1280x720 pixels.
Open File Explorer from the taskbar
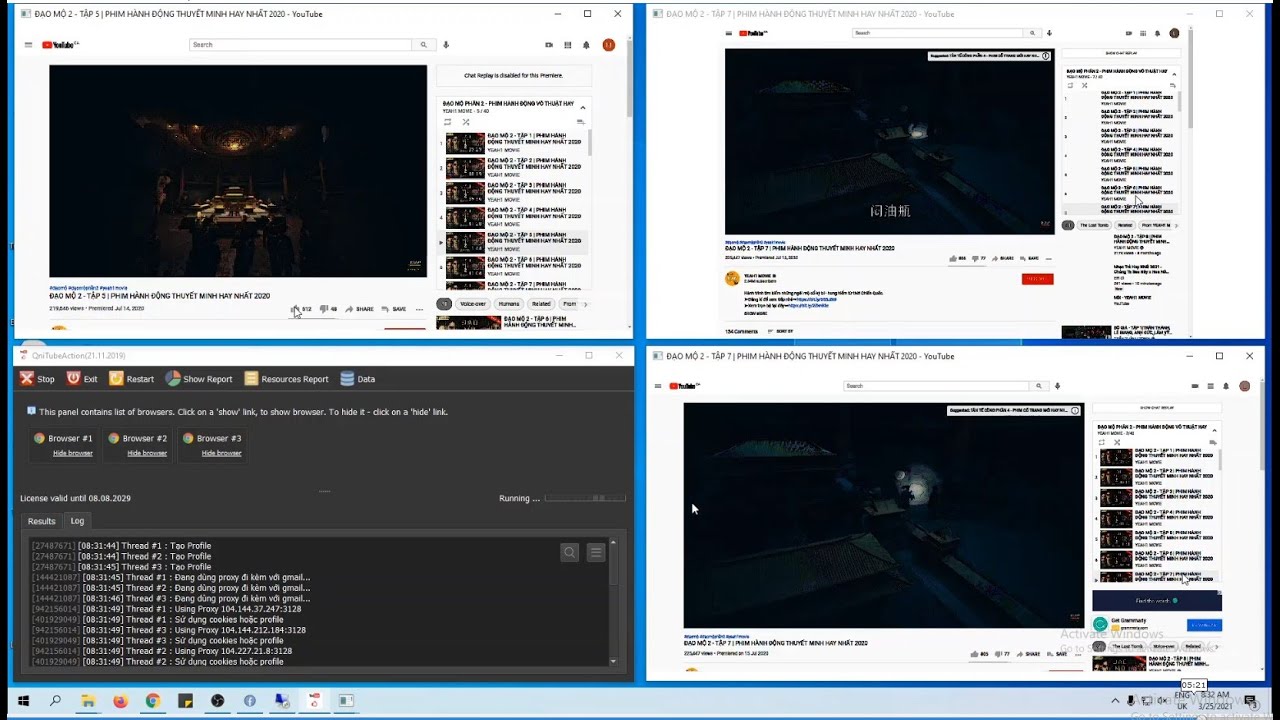click(x=88, y=701)
